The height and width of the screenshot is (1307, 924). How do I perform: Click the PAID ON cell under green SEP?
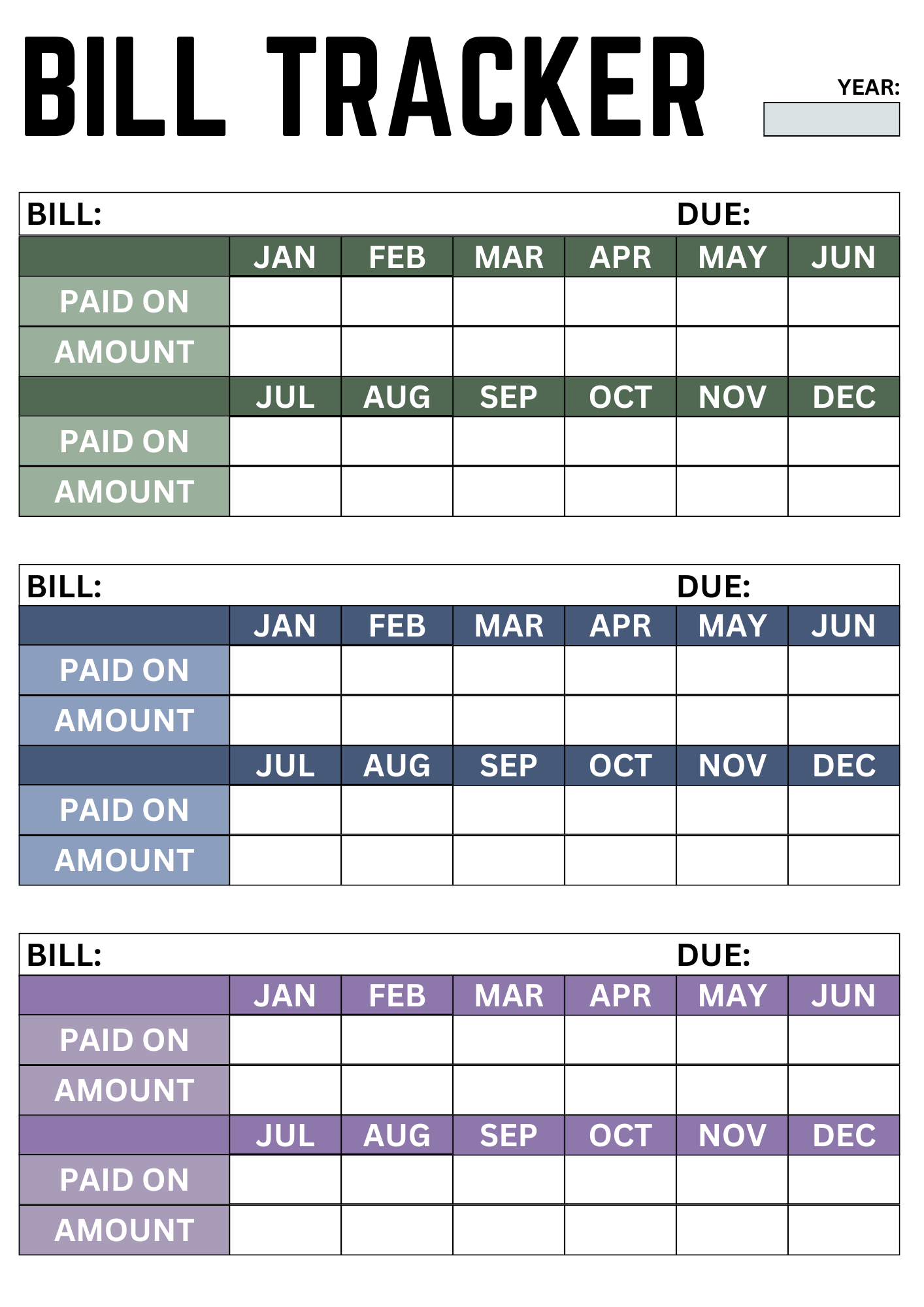[x=508, y=441]
